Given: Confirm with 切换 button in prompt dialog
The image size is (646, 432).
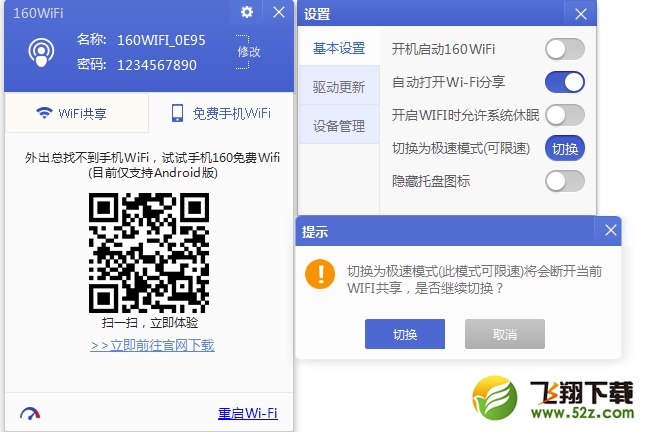Looking at the screenshot, I should pos(405,334).
